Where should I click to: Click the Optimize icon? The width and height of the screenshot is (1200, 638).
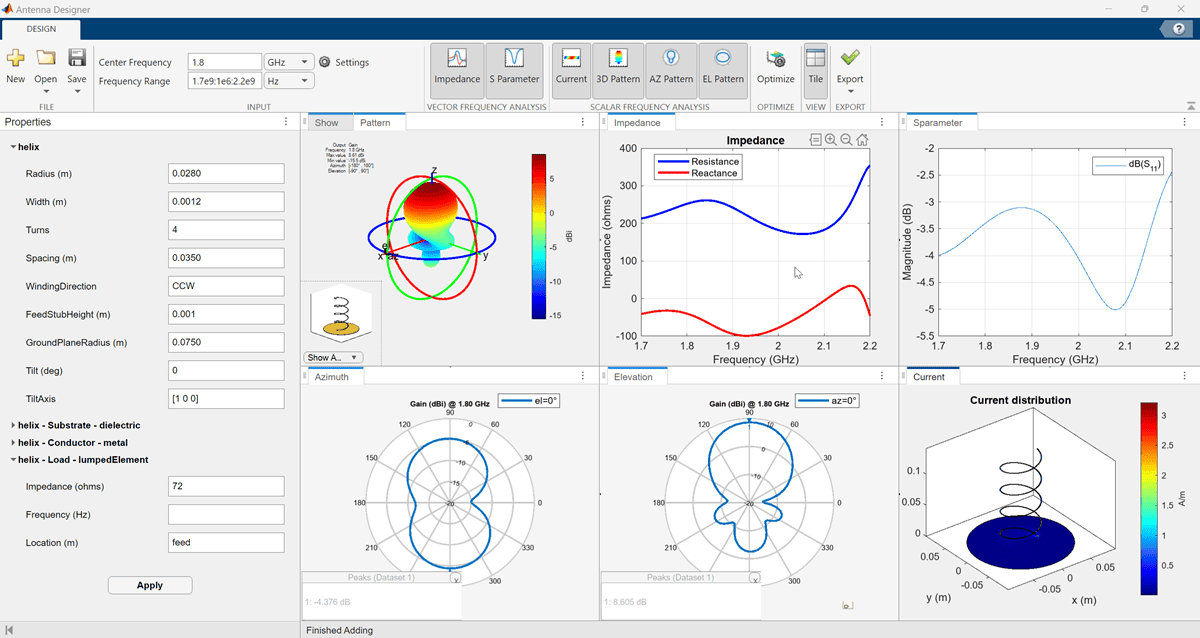(x=775, y=60)
